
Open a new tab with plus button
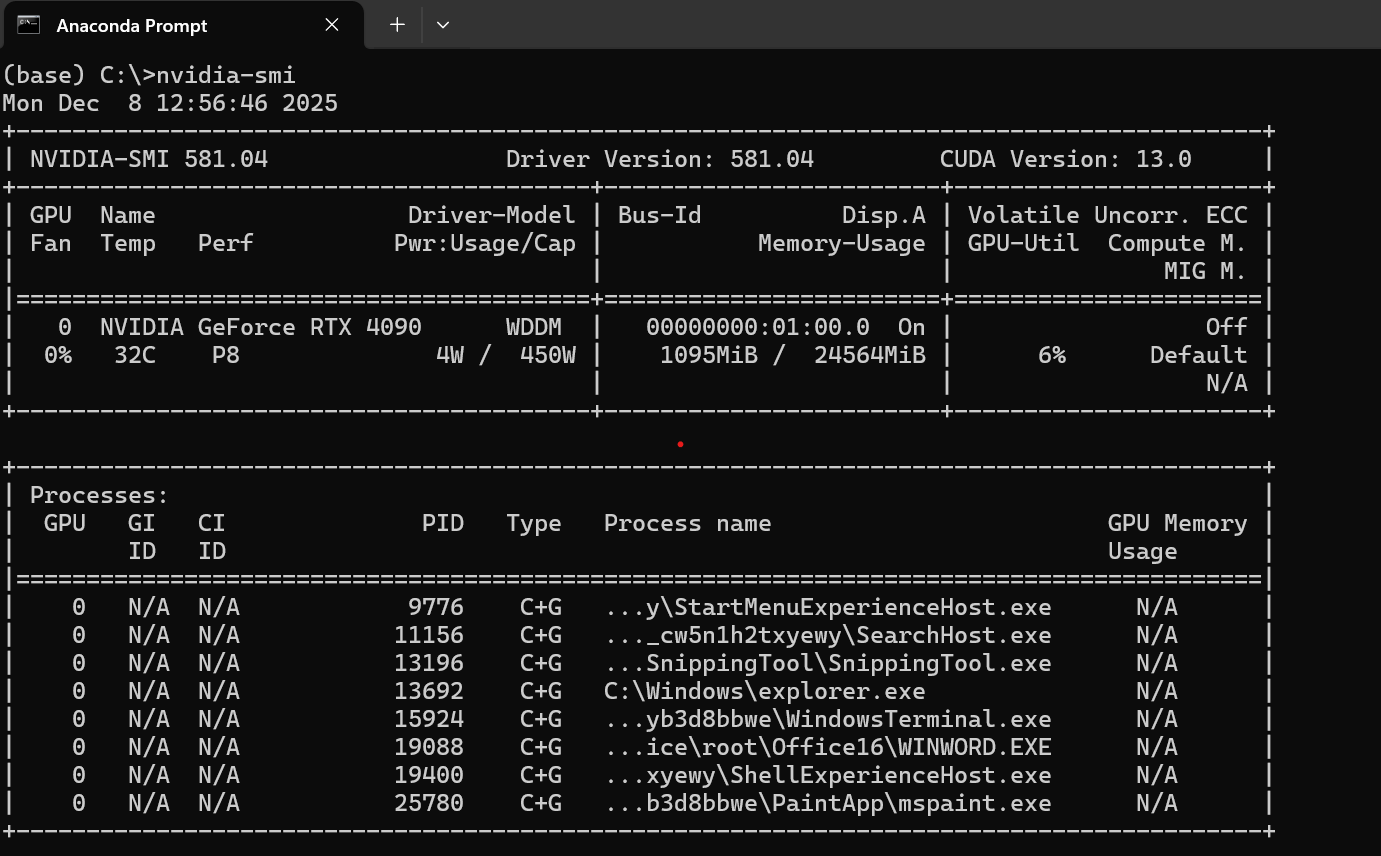[397, 25]
